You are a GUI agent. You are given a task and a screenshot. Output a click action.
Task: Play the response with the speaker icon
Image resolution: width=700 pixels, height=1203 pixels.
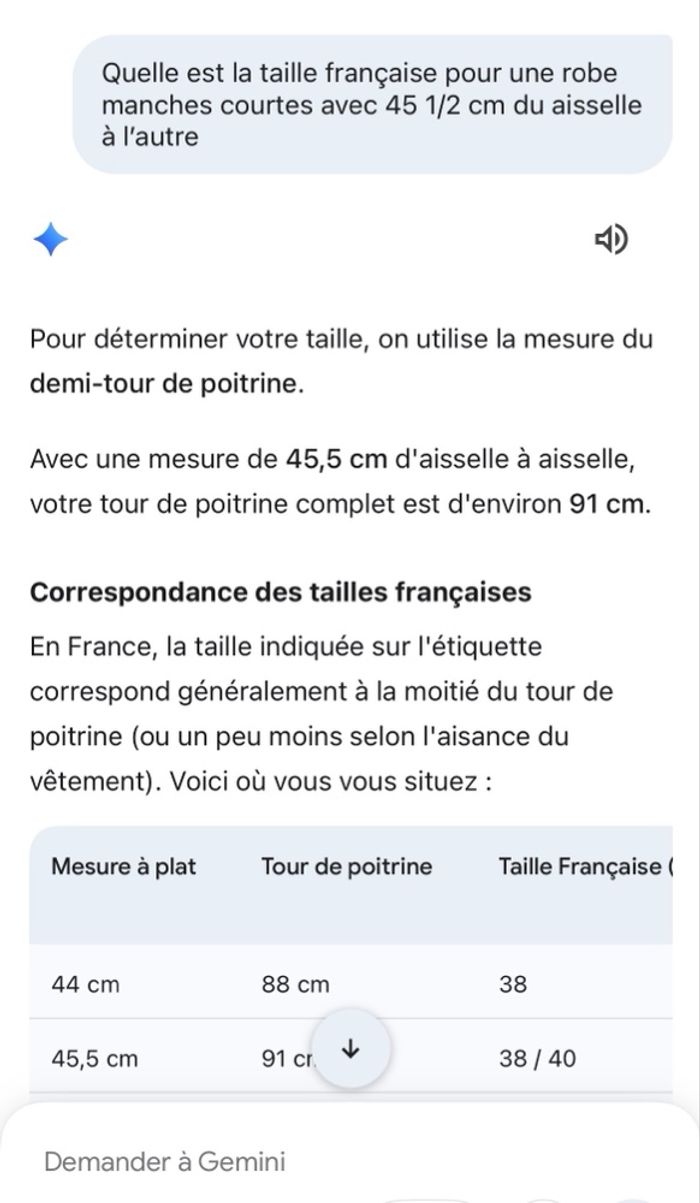pos(611,239)
